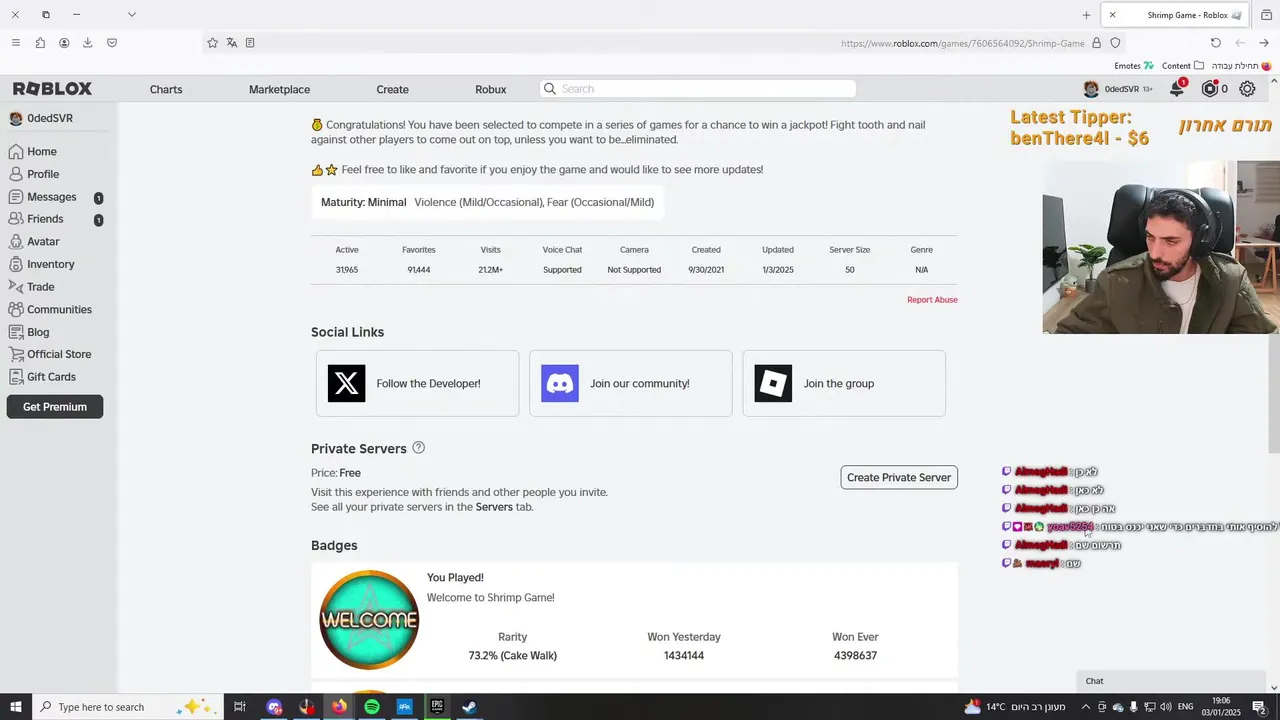Close the Shrimp Game tab
The width and height of the screenshot is (1280, 720).
tap(1112, 15)
